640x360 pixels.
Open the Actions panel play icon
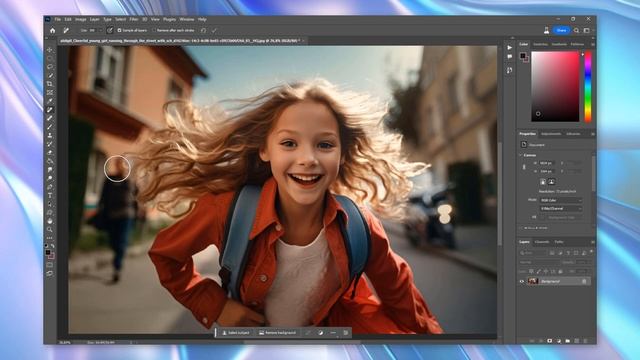(x=510, y=48)
